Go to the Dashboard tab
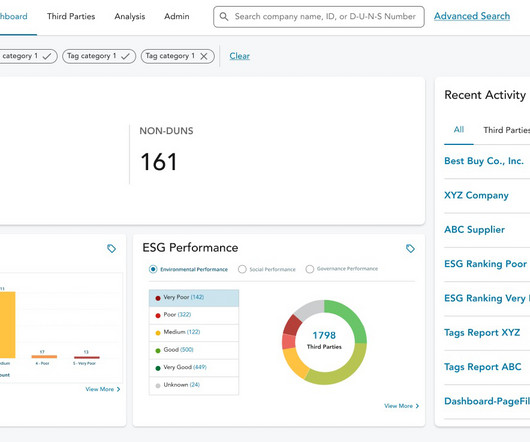This screenshot has width=530, height=442. 14,16
